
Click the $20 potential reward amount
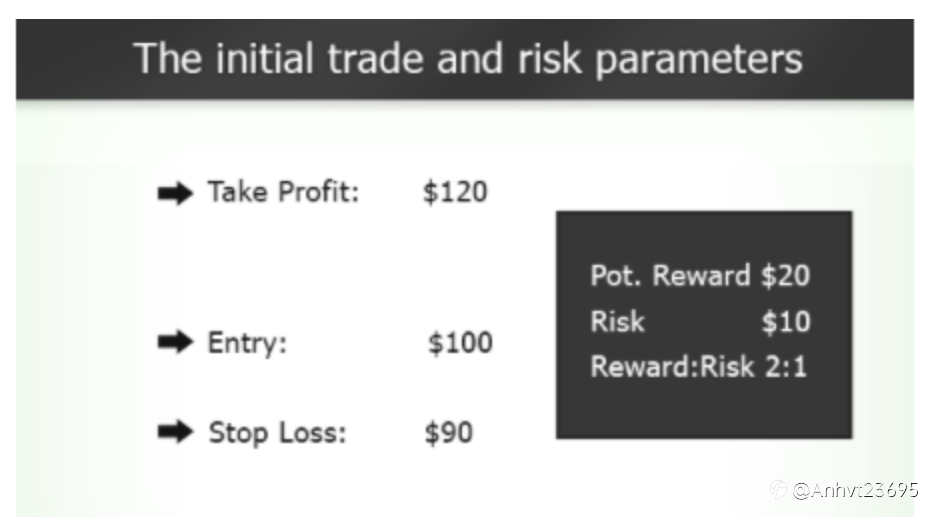pos(785,276)
